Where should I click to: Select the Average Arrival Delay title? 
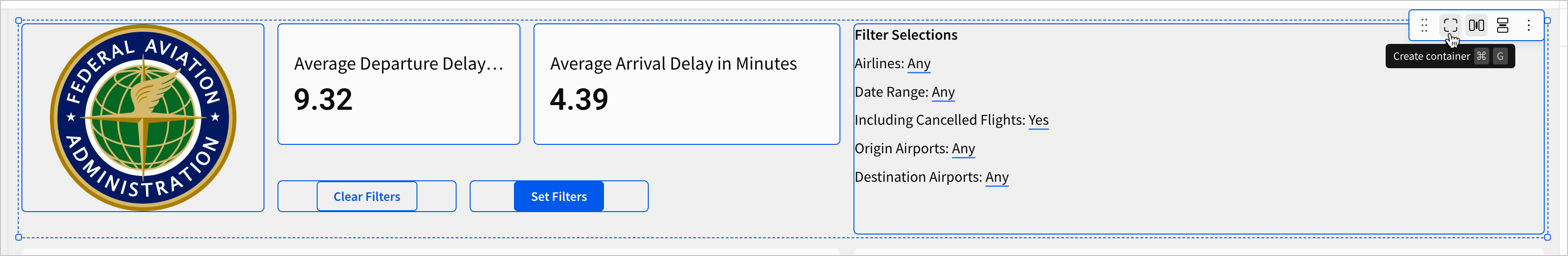(x=673, y=64)
